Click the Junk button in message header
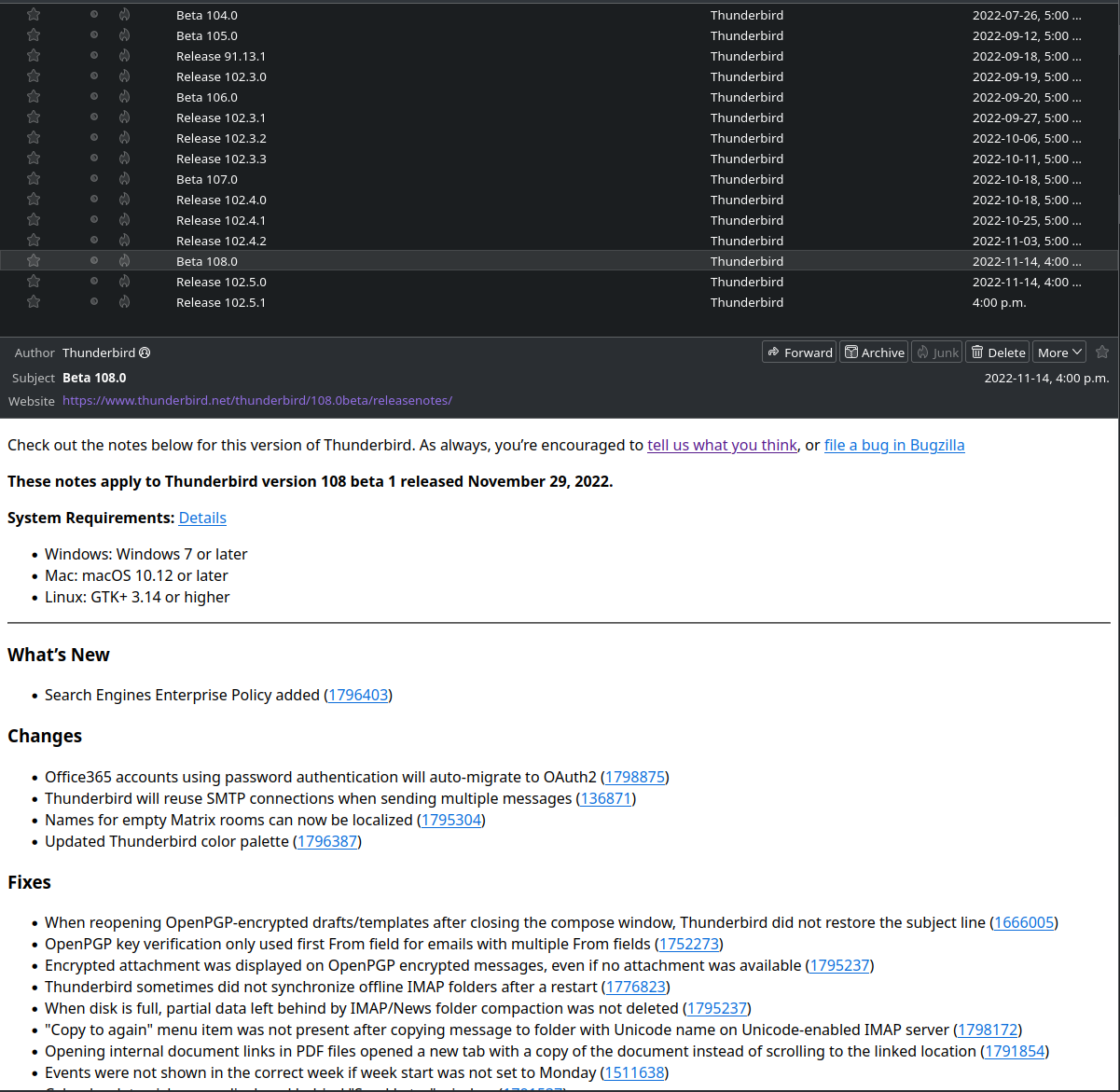Viewport: 1120px width, 1092px height. [x=936, y=352]
